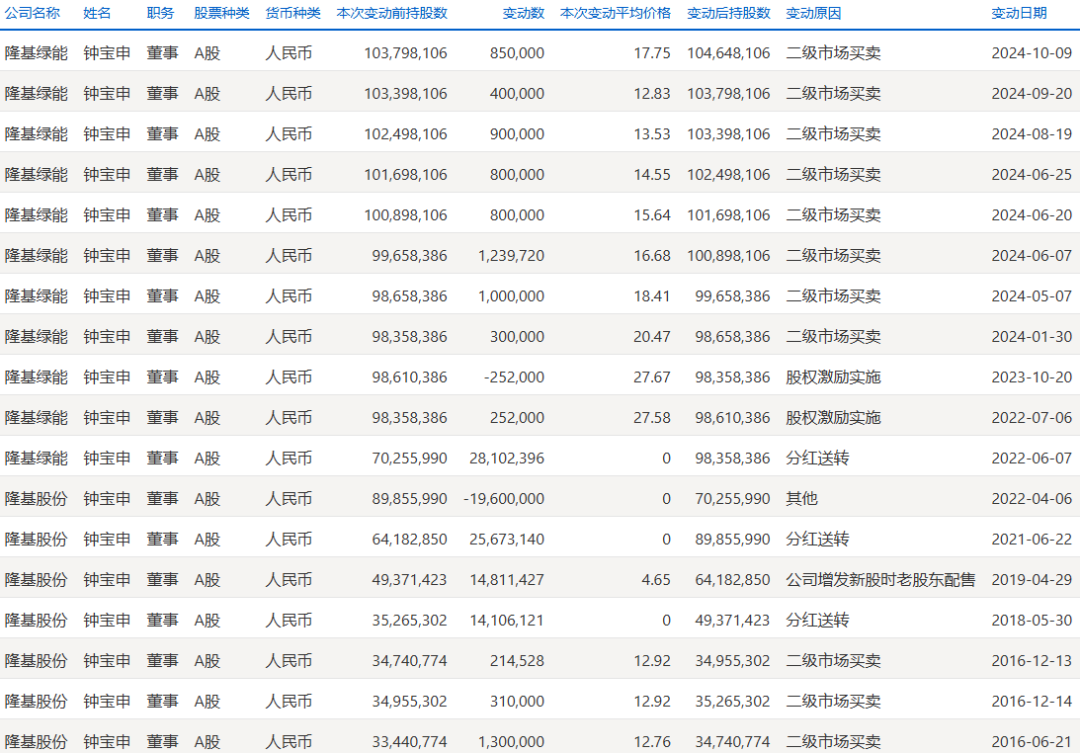Screen dimensions: 1080x753
Task: Click the 变动后持股数 column header
Action: point(729,13)
